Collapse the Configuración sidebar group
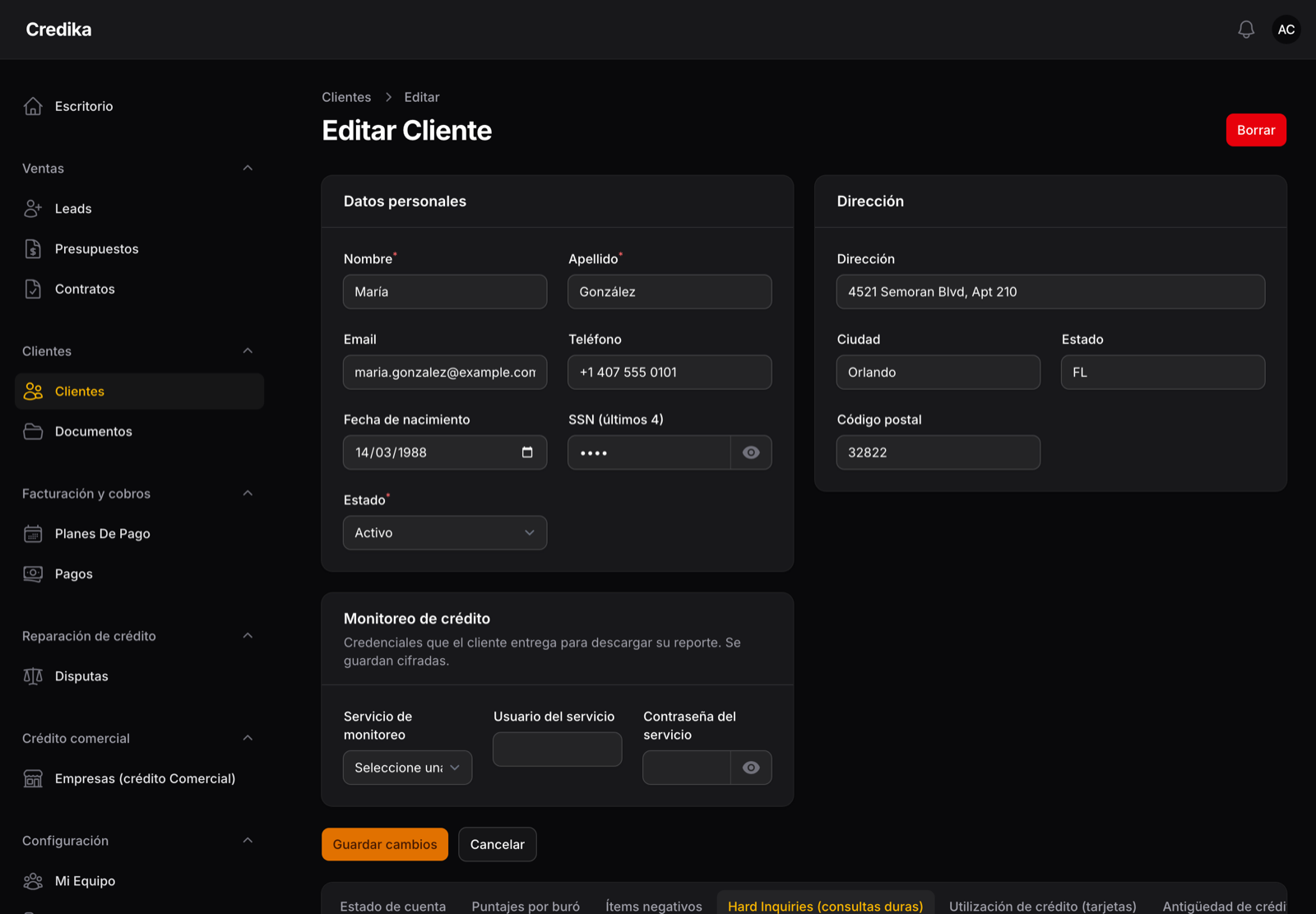Viewport: 1316px width, 914px height. pyautogui.click(x=248, y=841)
